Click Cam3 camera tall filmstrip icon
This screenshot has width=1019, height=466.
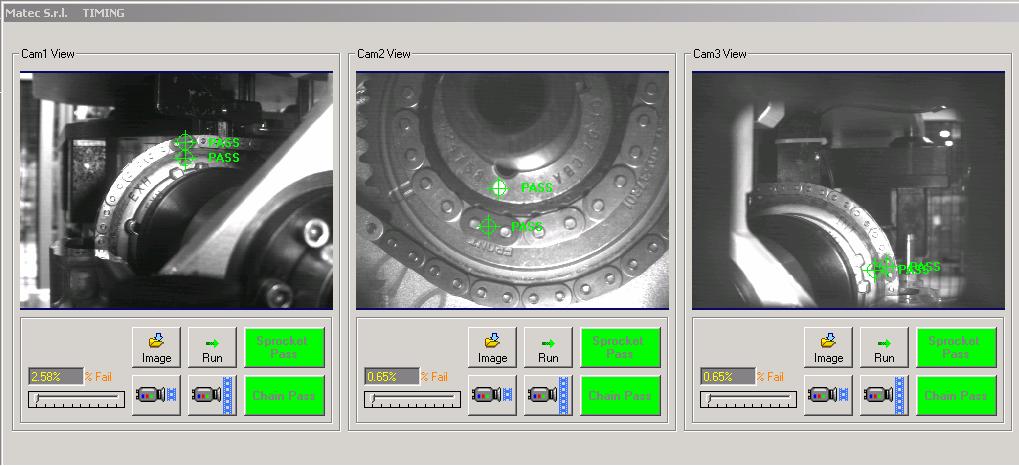pos(884,396)
